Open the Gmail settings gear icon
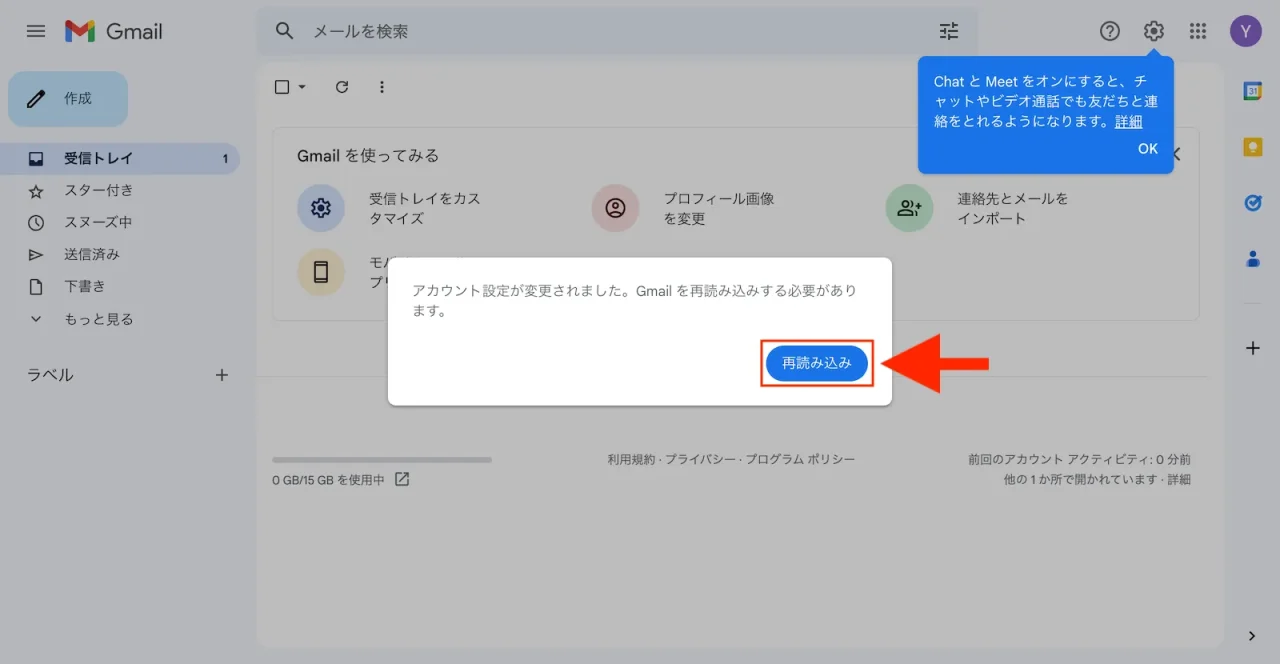 [x=1153, y=31]
